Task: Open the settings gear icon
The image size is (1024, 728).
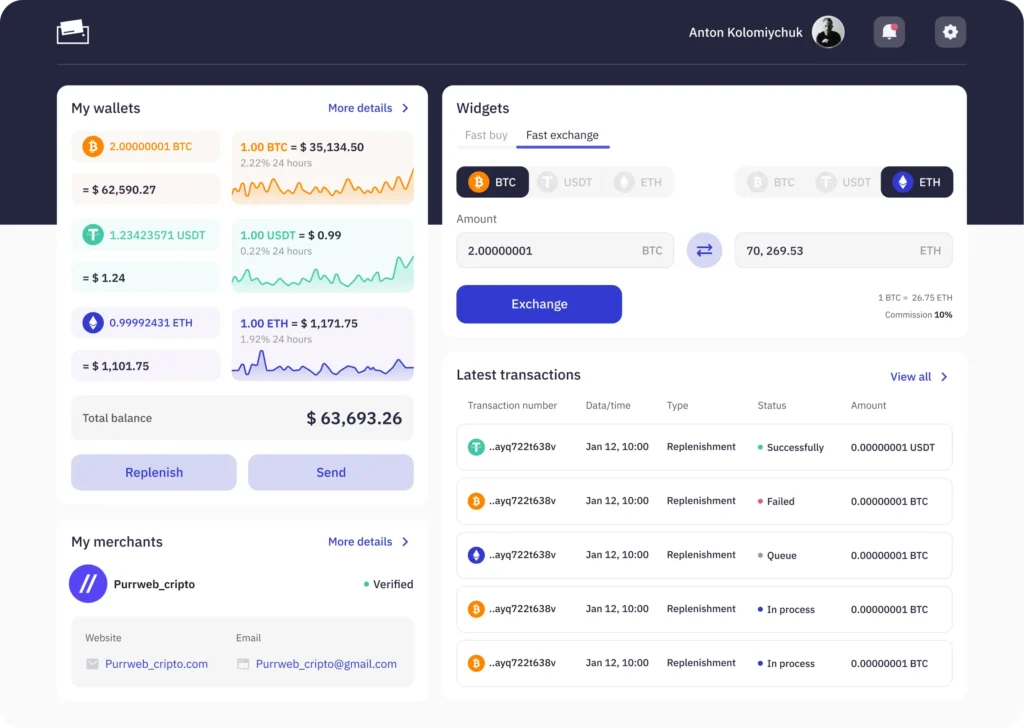Action: (950, 32)
